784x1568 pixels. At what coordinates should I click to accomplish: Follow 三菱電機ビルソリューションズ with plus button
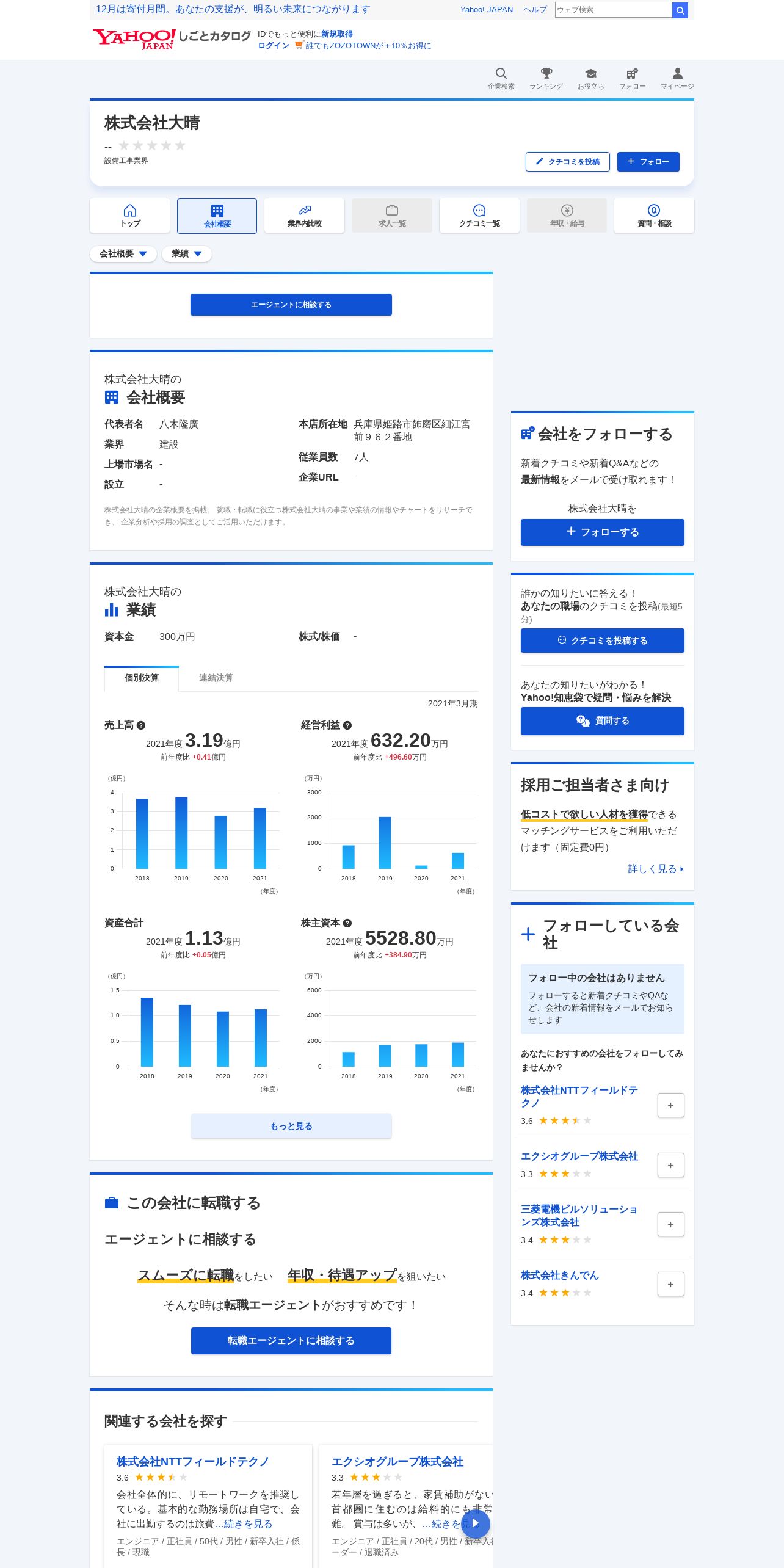tap(670, 1224)
